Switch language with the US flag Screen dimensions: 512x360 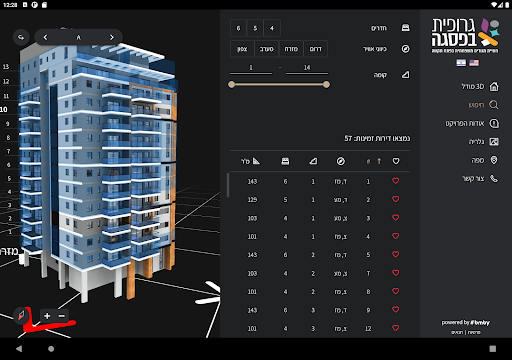pyautogui.click(x=474, y=63)
